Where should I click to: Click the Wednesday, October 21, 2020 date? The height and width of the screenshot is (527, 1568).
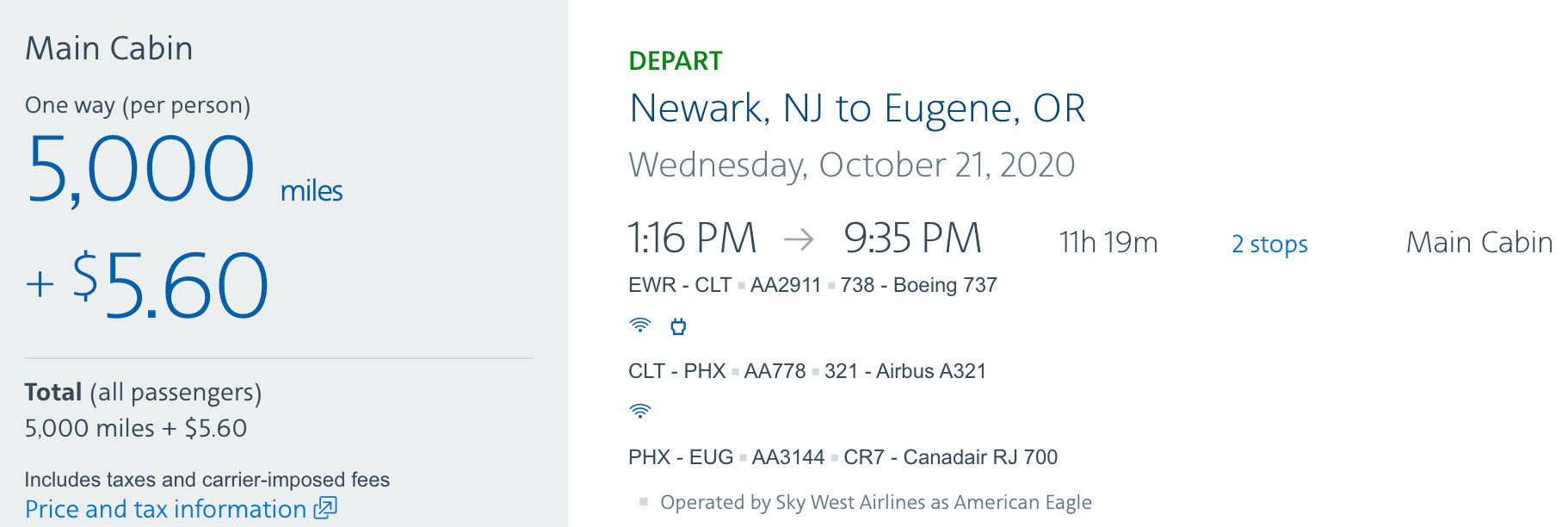851,164
